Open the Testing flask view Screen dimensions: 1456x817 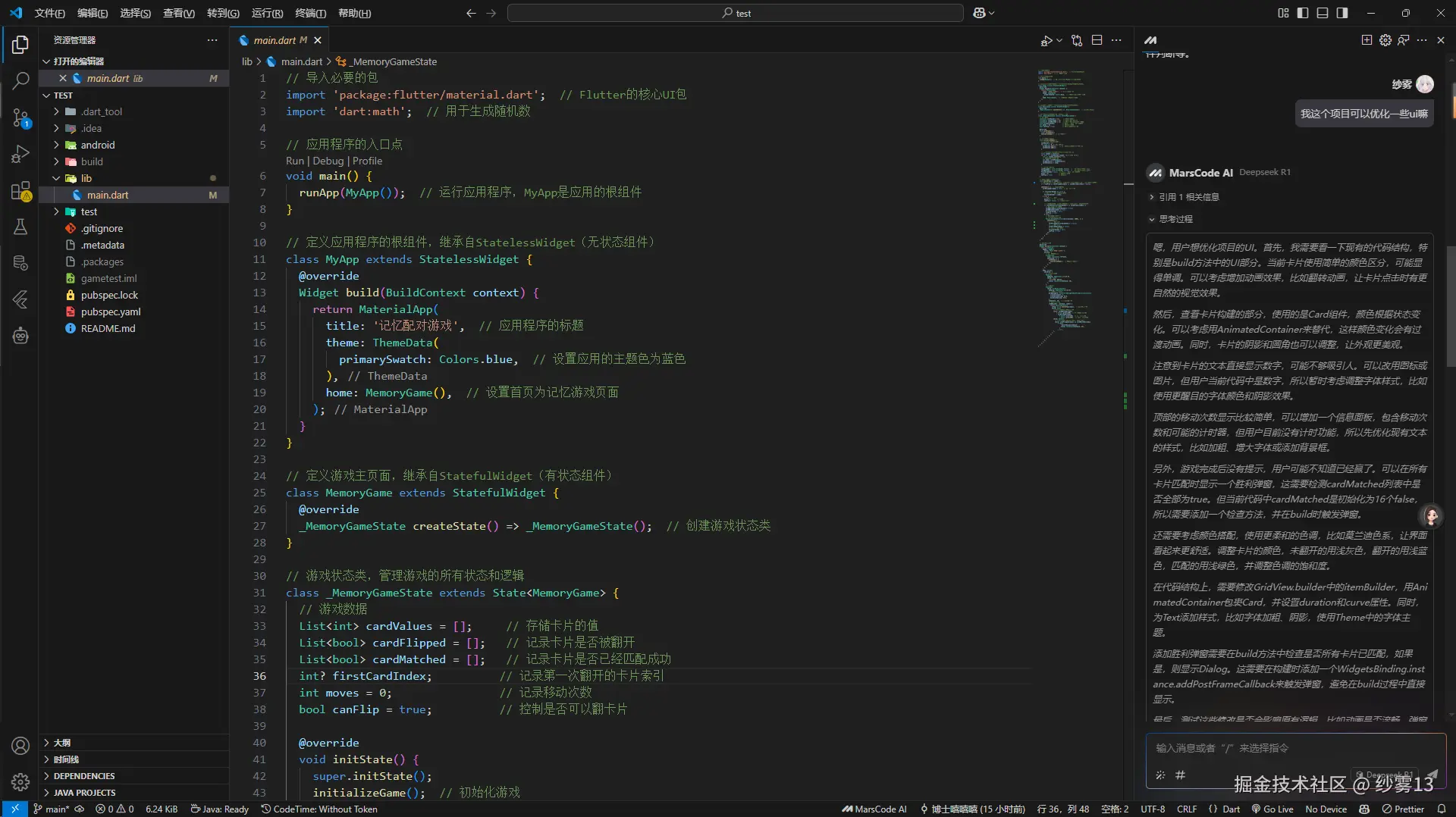pyautogui.click(x=20, y=227)
